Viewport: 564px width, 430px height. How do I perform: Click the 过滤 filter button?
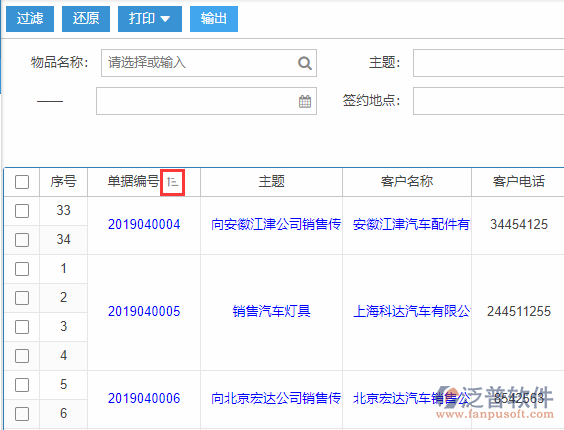coord(30,19)
